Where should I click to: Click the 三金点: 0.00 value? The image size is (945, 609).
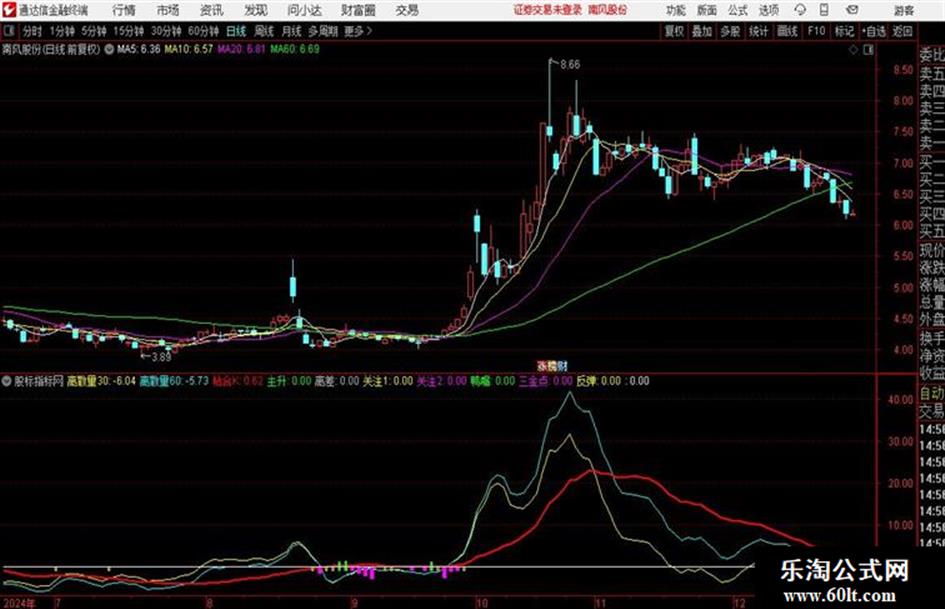pos(546,381)
